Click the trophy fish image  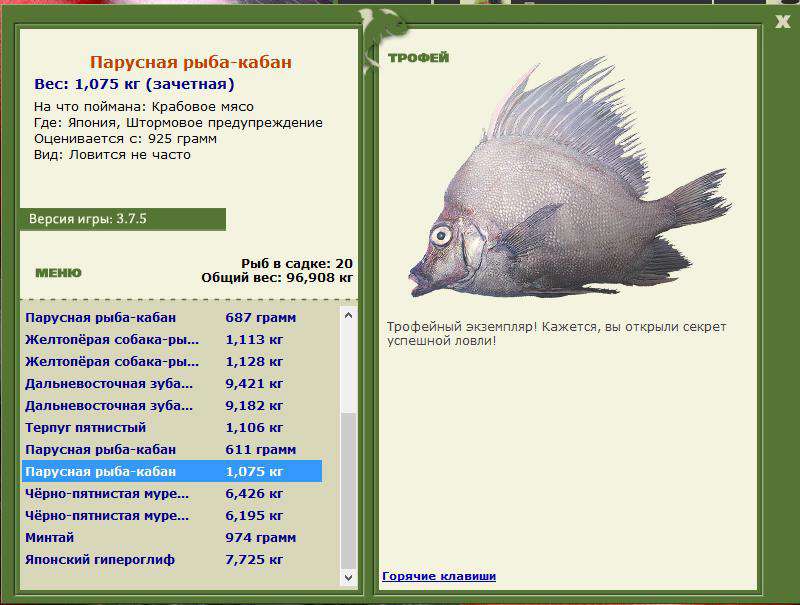[569, 179]
